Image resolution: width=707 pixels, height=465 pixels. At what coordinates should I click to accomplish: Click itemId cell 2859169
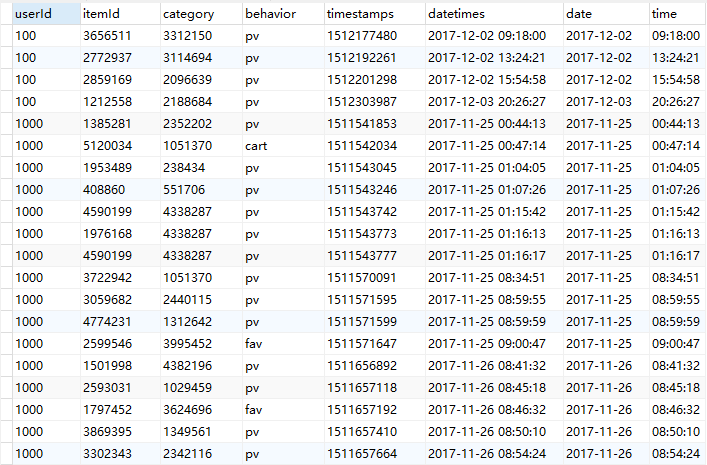pos(120,80)
